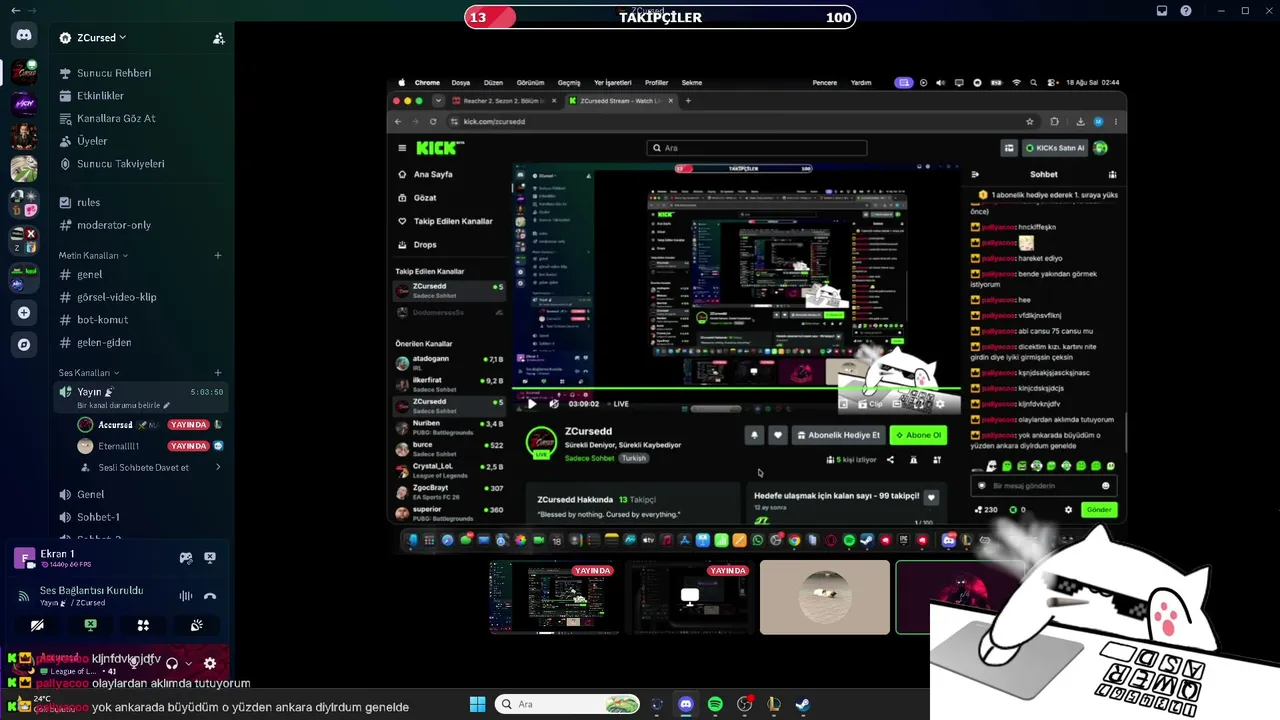
Task: Open the bot-komut channel
Action: 141,320
